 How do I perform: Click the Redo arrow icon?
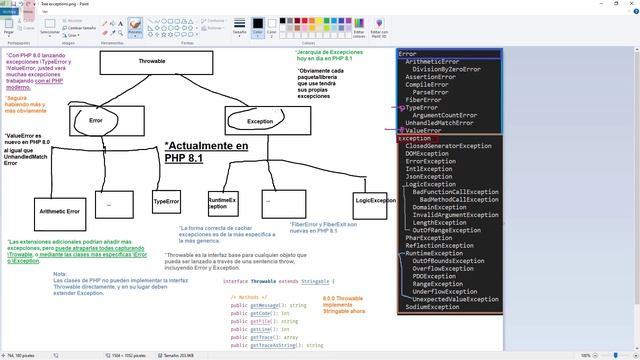28,4
